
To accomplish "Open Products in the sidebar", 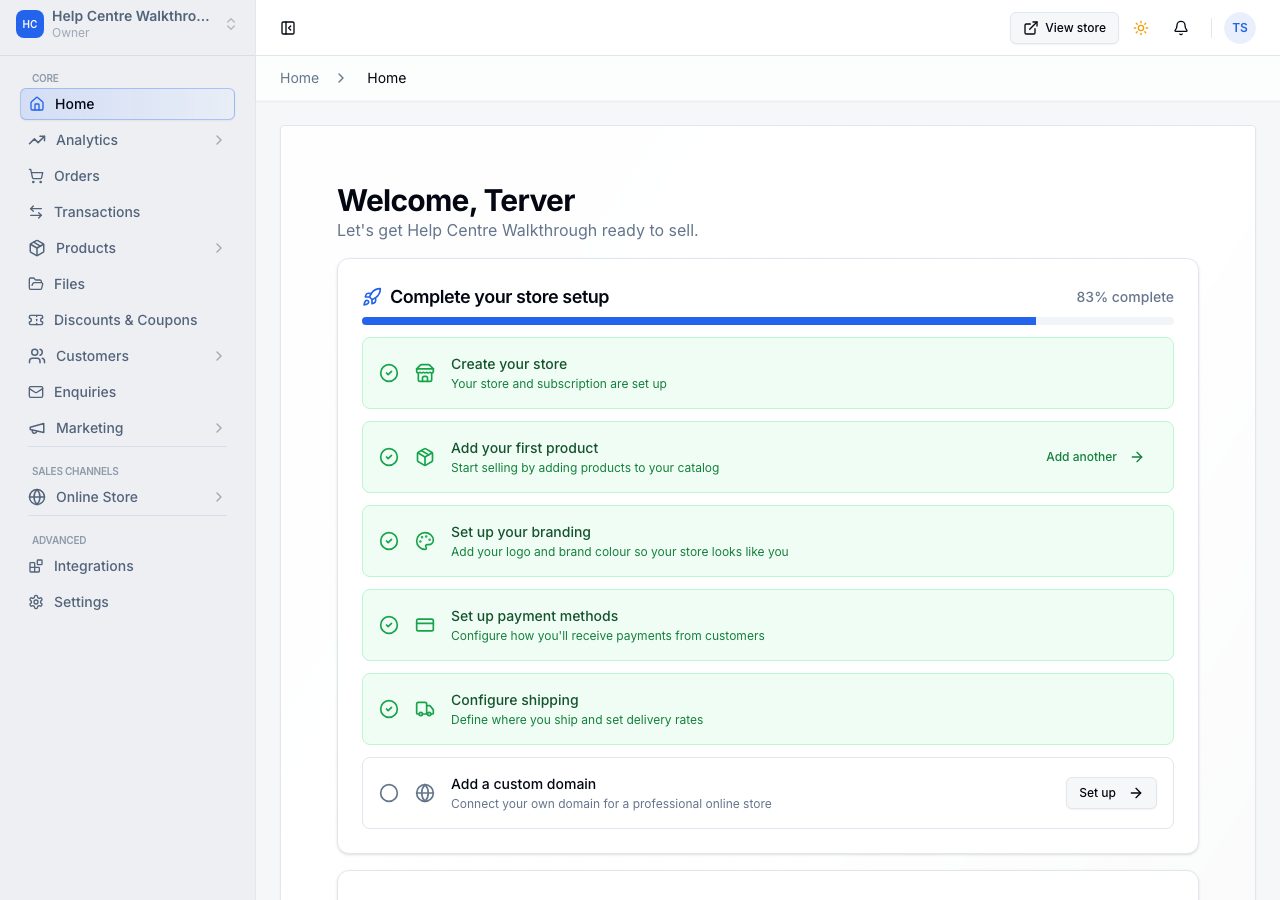I will point(127,248).
